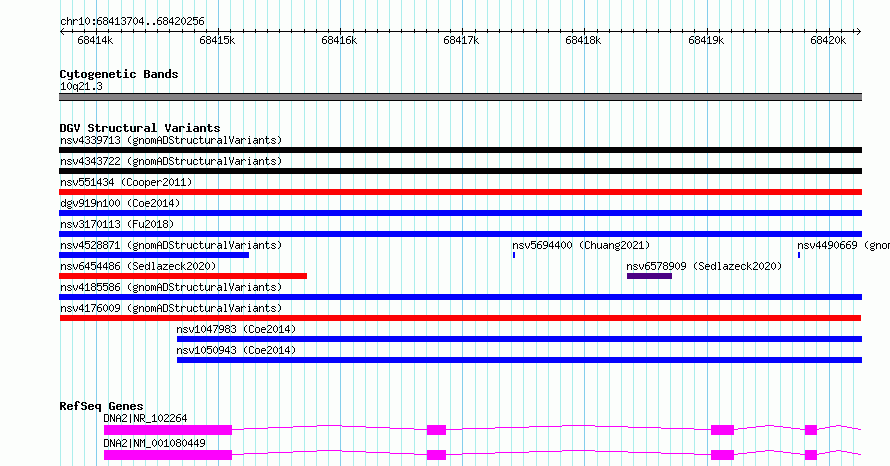Click the purple nsv6578909 Sedlazeck2020 bar
Viewport: 890px width, 466px height.
649,276
